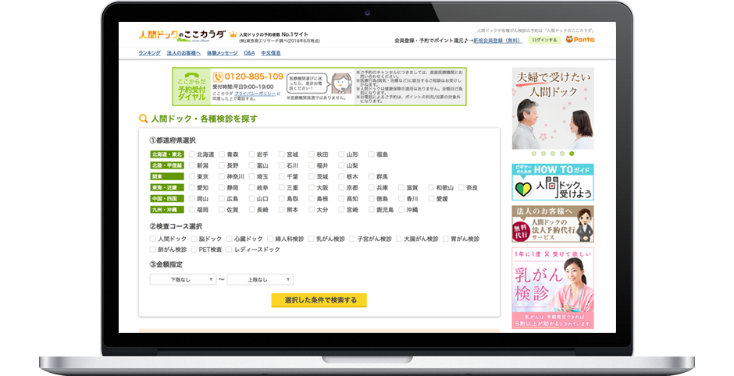Click the 中国・四国 region label
Screen dimensions: 734x376
[167, 199]
